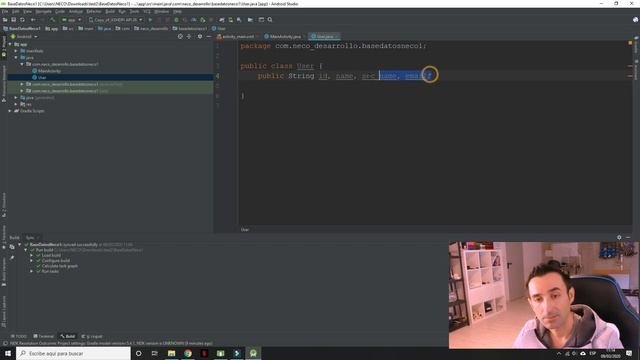This screenshot has width=640, height=360.
Task: Select the Sync tab in Build panel
Action: point(31,238)
